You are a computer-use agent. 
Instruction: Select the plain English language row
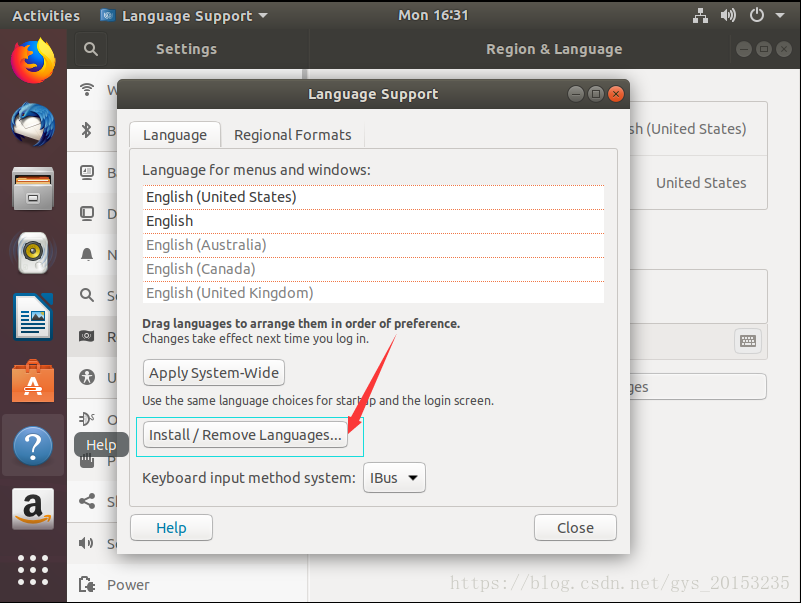pos(373,221)
